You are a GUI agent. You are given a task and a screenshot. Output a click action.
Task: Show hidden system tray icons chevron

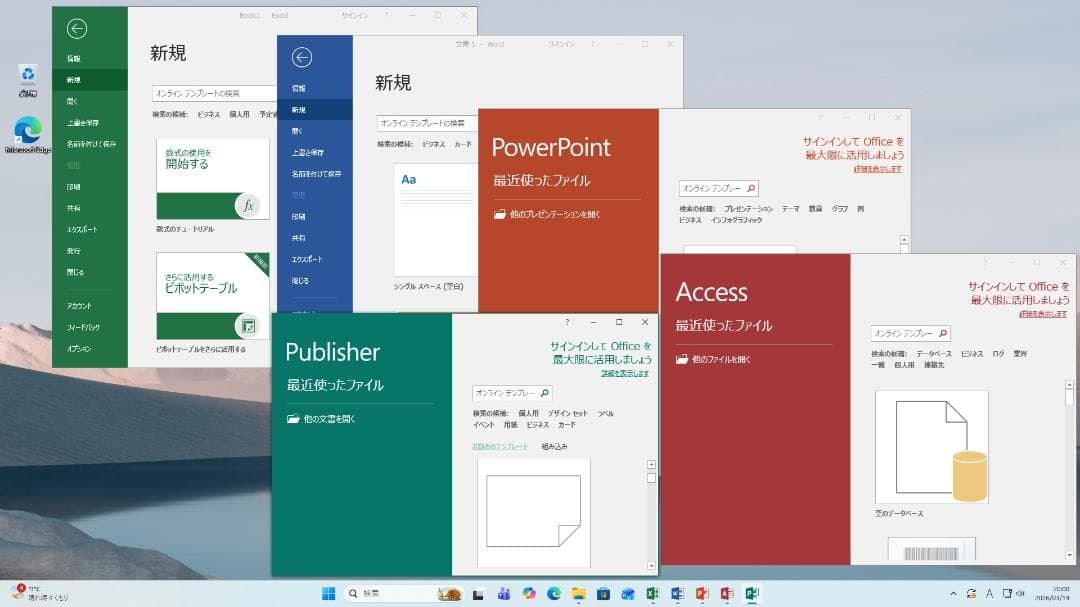953,594
